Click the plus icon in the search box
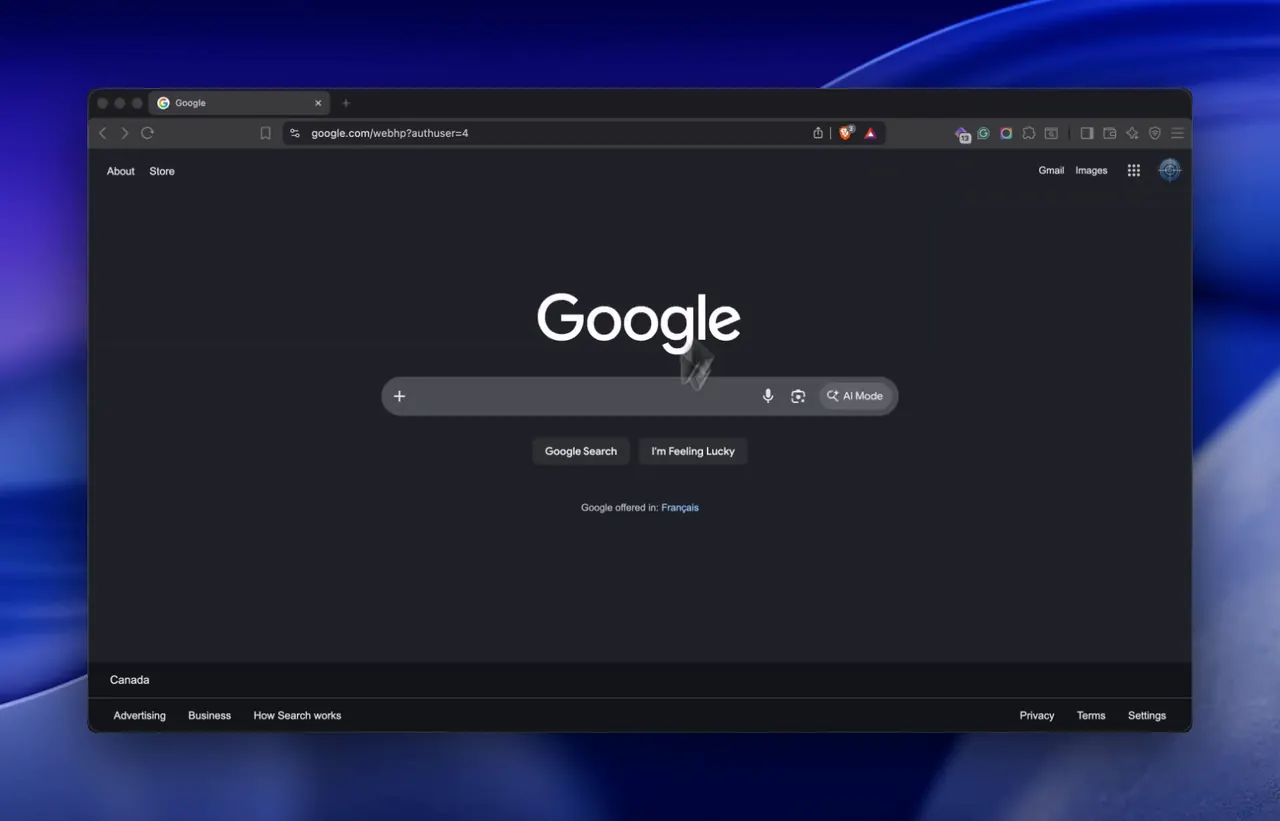 (x=399, y=396)
